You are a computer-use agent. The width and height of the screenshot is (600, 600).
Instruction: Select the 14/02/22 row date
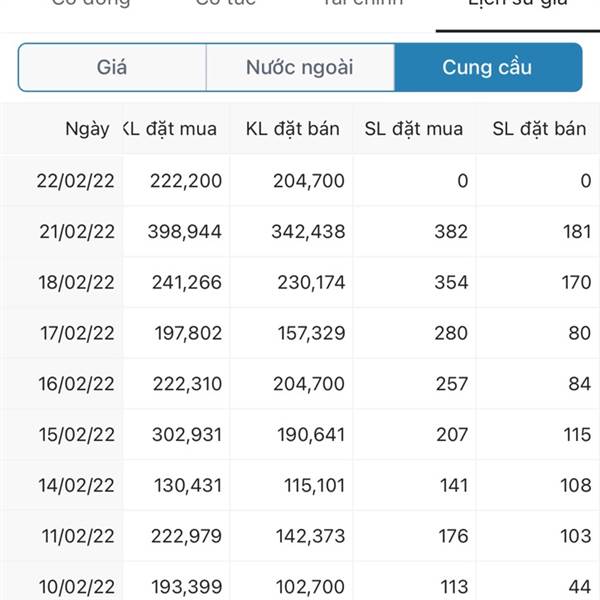76,485
